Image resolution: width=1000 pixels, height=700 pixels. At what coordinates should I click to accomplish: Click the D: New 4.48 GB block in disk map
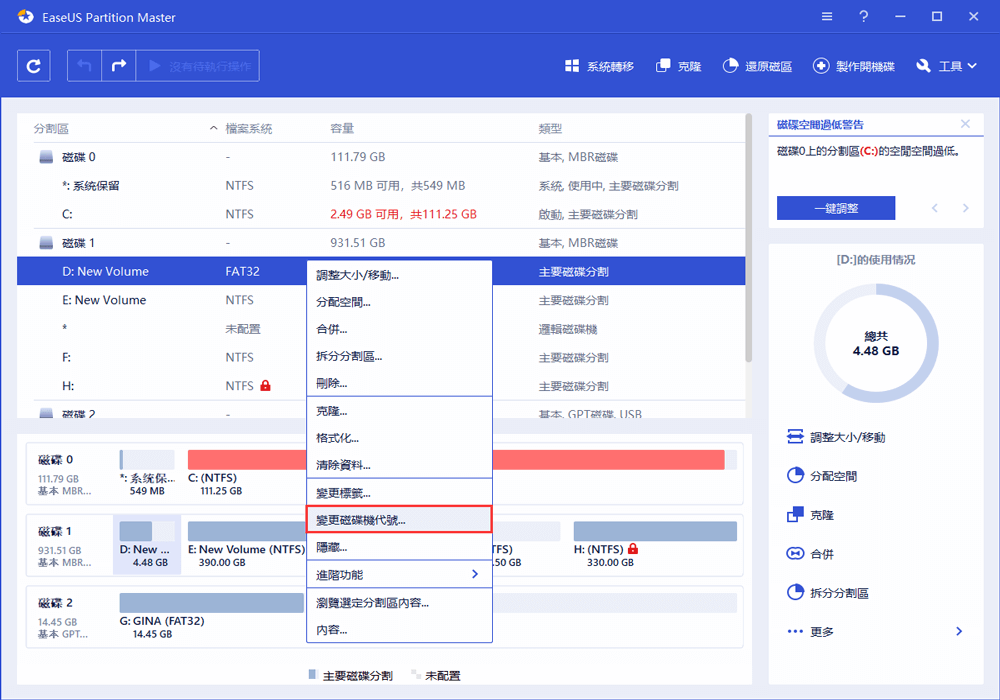tap(147, 544)
